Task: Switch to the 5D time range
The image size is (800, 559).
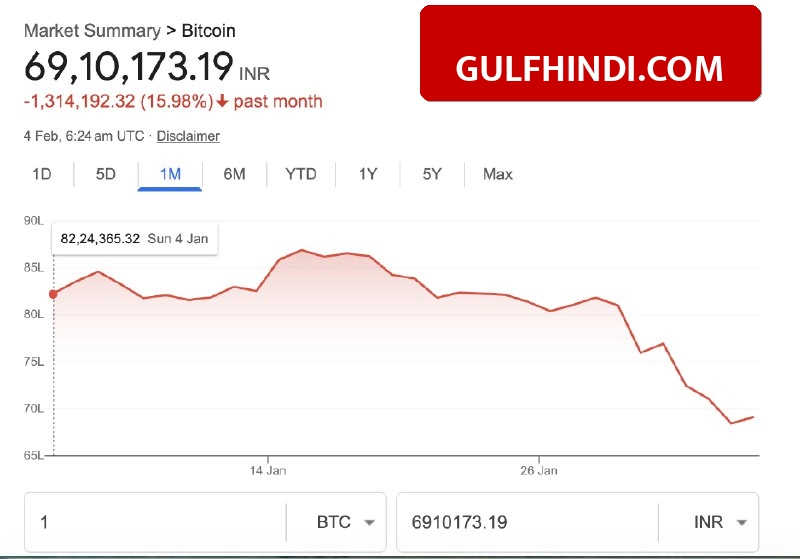Action: tap(106, 174)
